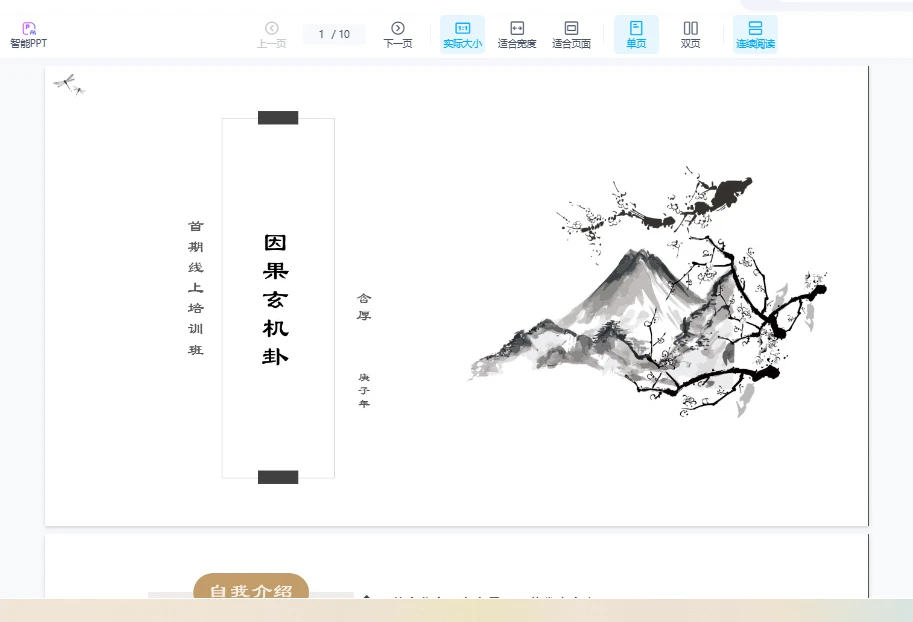Click the 下一页 next-page arrow icon
Screen dimensions: 913x622
point(397,28)
